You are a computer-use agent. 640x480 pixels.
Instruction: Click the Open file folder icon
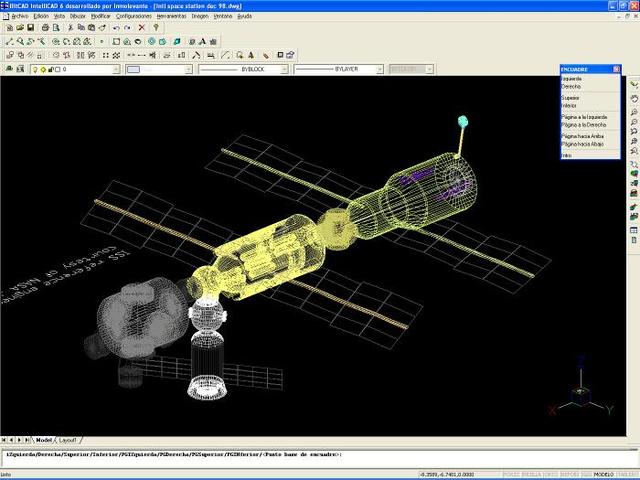[x=20, y=28]
